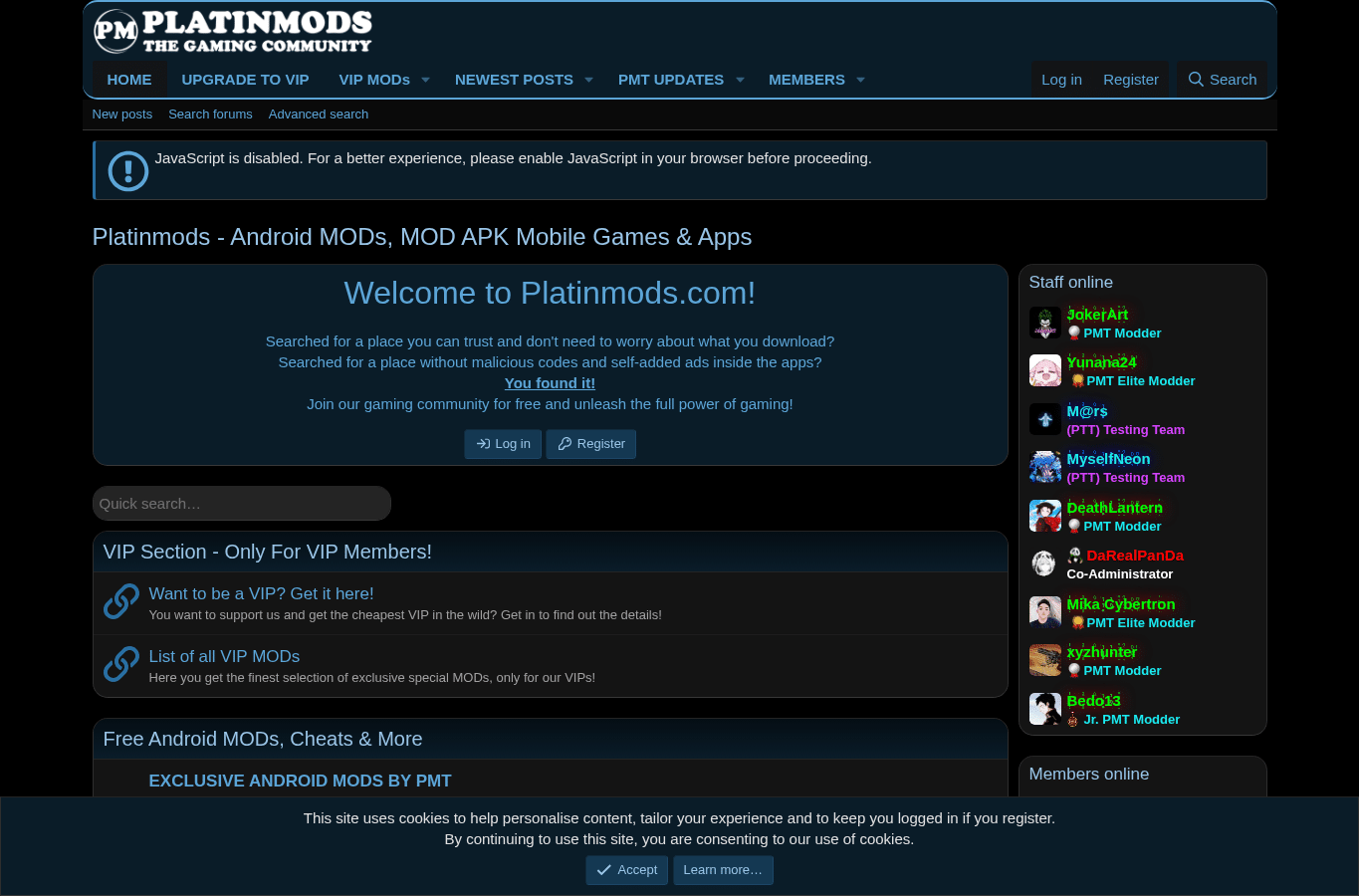Open Upgrade to VIP tab

tap(245, 80)
